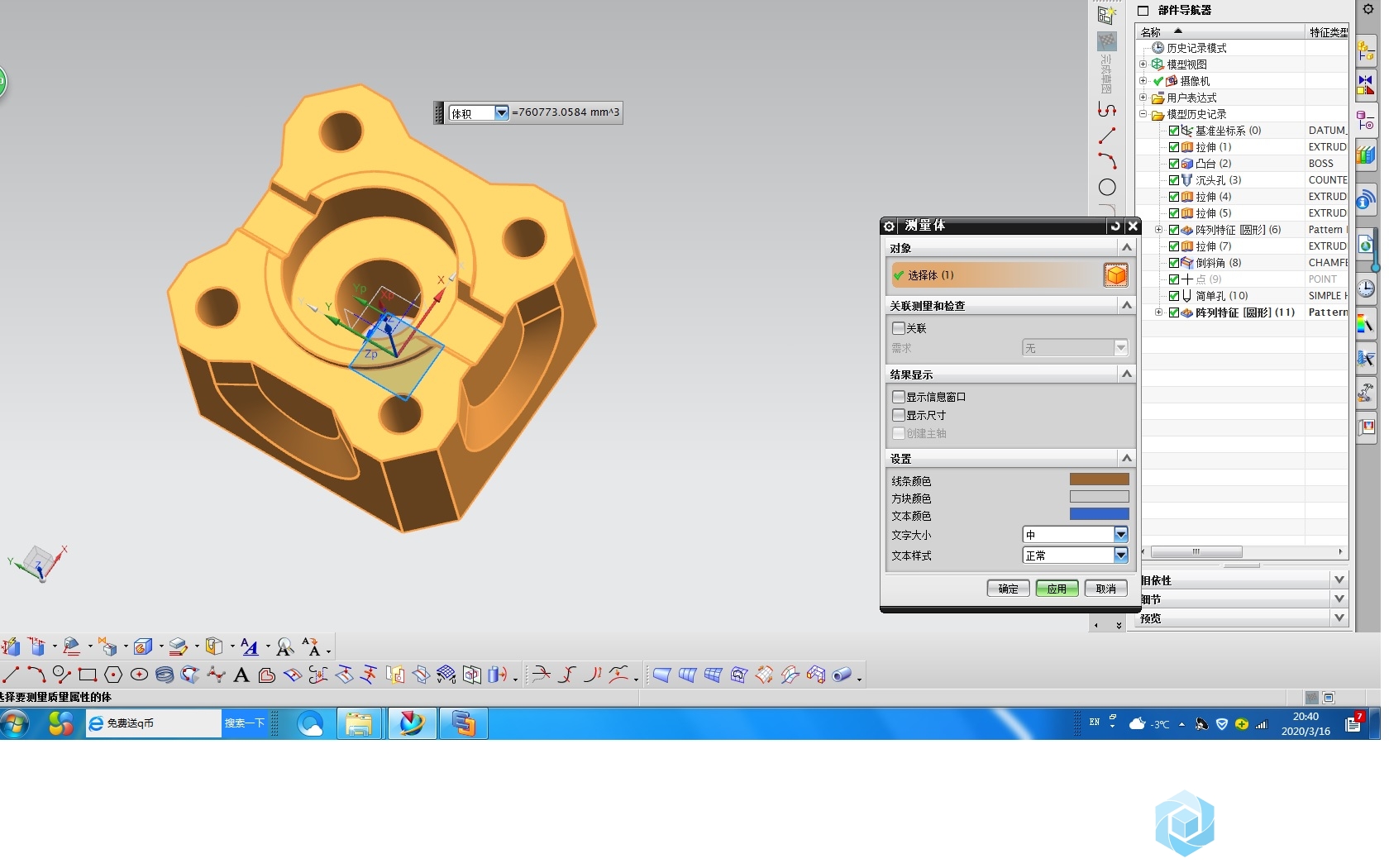This screenshot has width=1389, height=868.
Task: Open the 文本样式 dropdown
Action: coord(1120,555)
